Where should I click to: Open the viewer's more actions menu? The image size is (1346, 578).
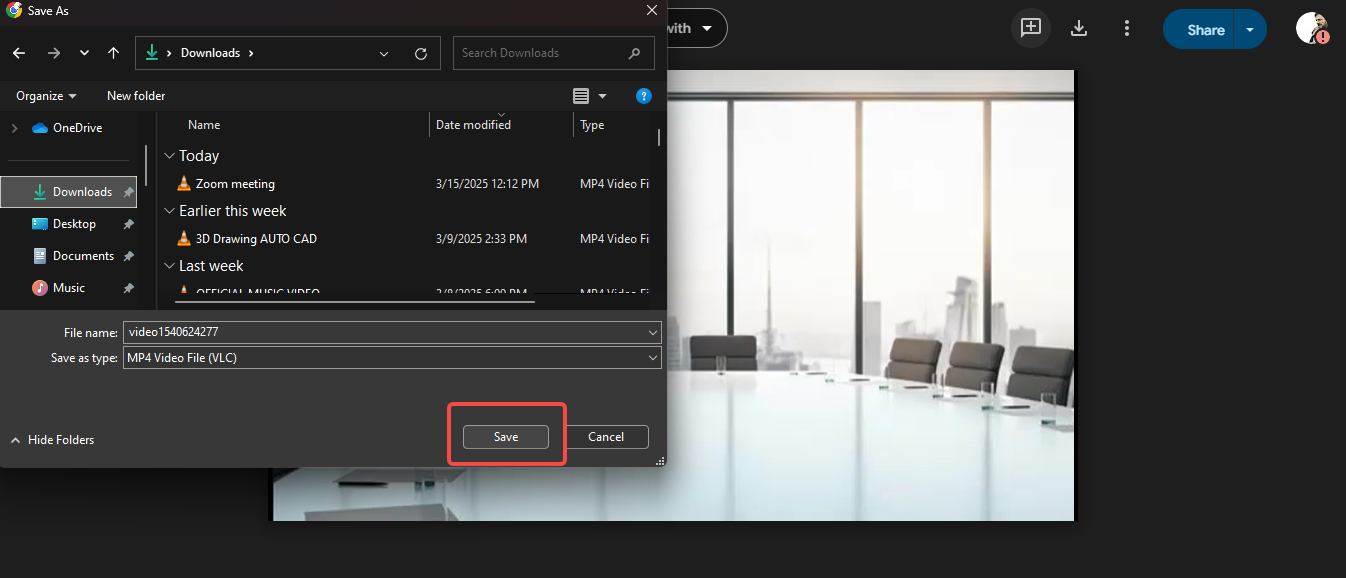point(1127,28)
